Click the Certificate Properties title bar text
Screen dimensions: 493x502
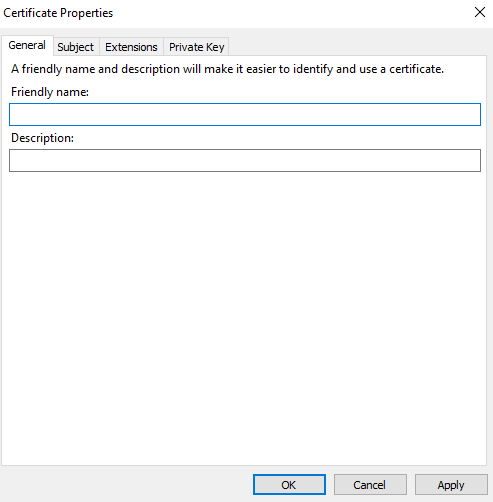(x=58, y=13)
